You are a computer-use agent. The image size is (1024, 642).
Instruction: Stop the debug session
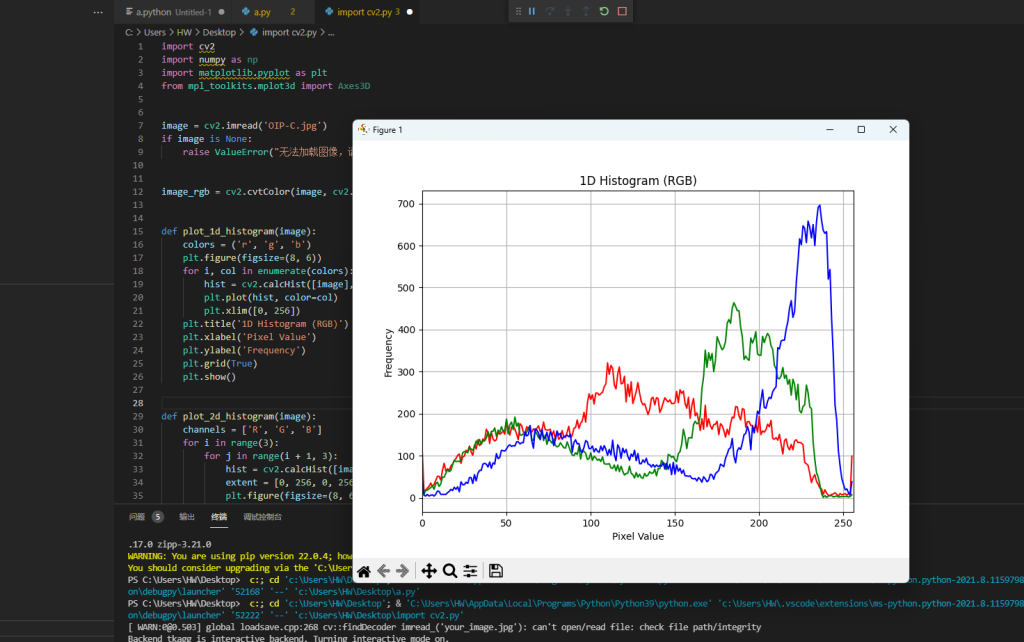pyautogui.click(x=622, y=11)
